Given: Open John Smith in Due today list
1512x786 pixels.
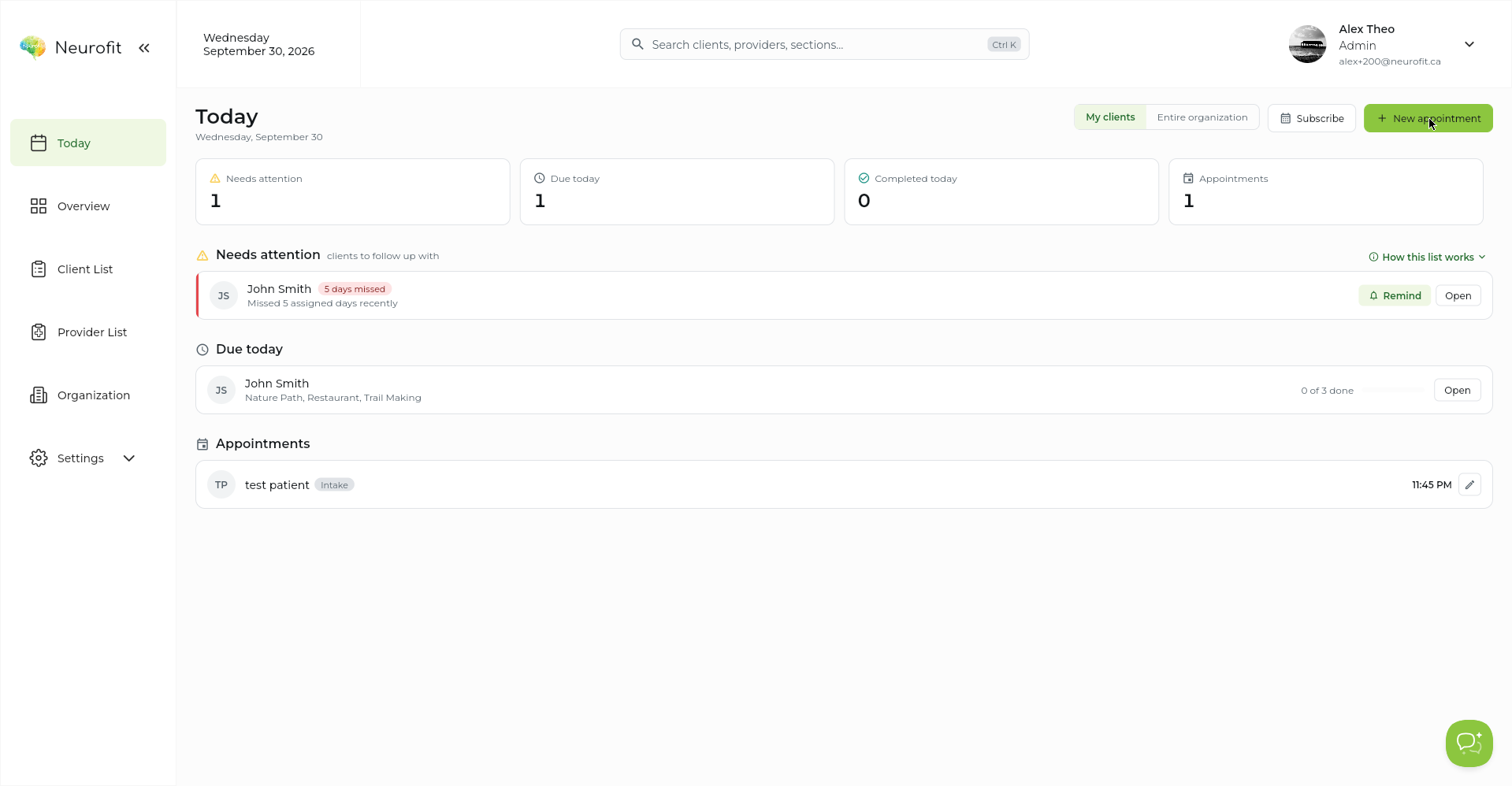Looking at the screenshot, I should click(x=1457, y=390).
